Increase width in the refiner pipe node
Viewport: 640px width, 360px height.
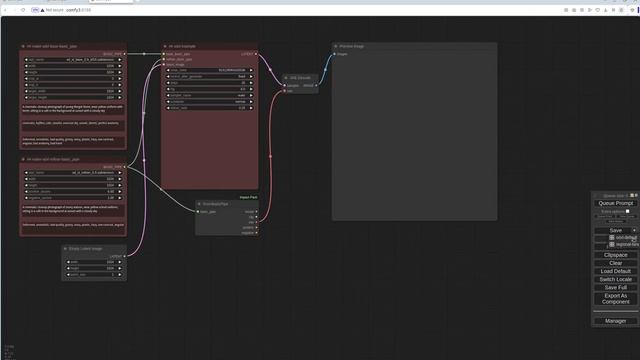tap(120, 179)
